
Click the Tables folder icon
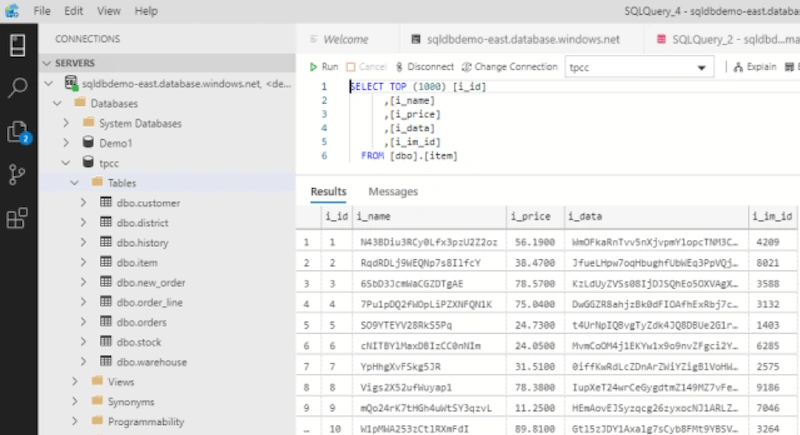point(97,182)
